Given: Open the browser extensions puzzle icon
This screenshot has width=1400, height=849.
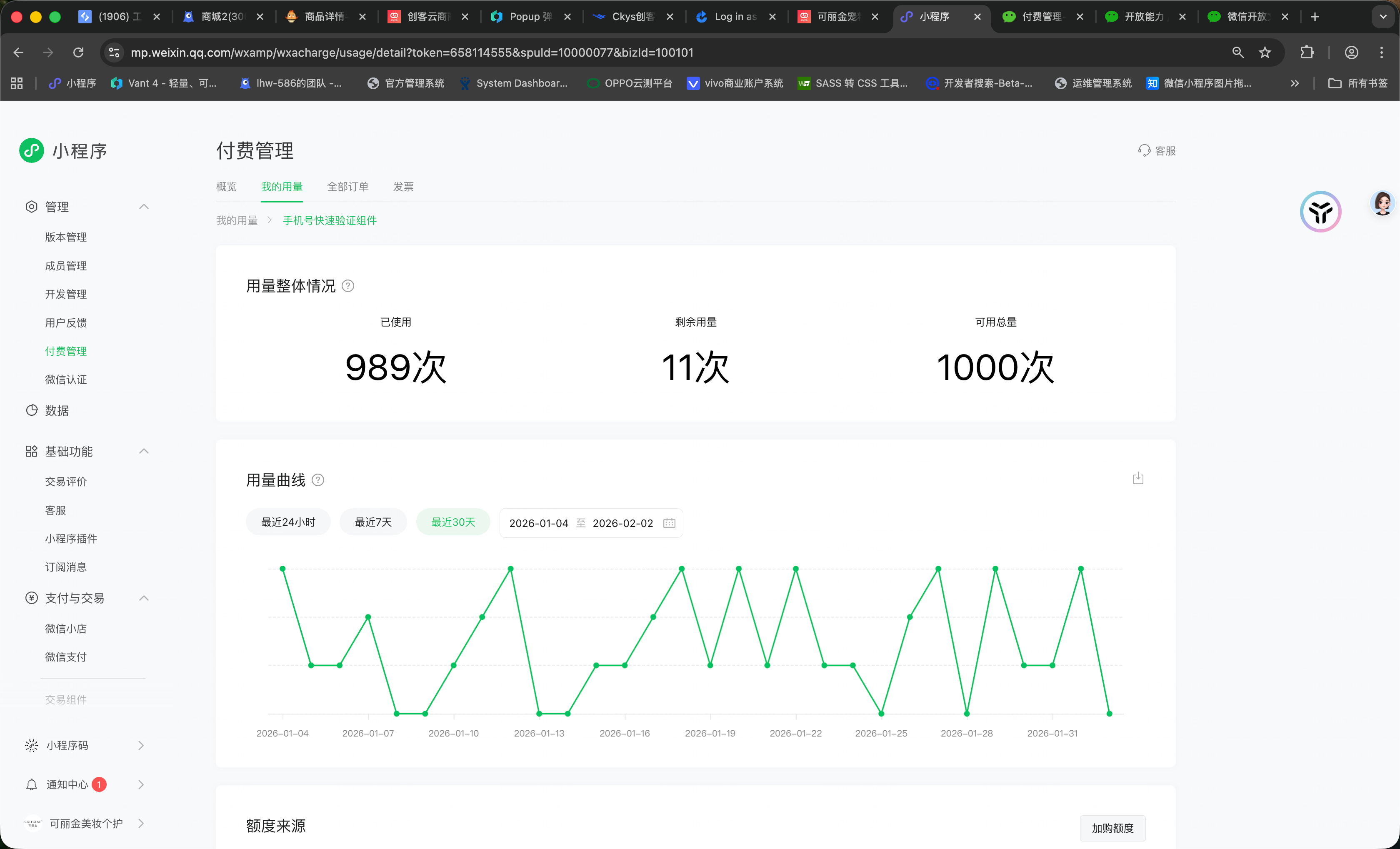Looking at the screenshot, I should pos(1306,52).
